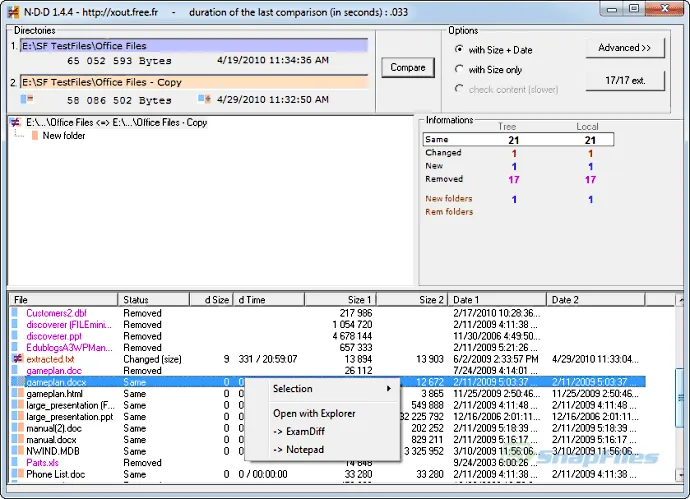Screen dimensions: 690x499
Task: Click the Removed label in Informations
Action: tap(444, 179)
